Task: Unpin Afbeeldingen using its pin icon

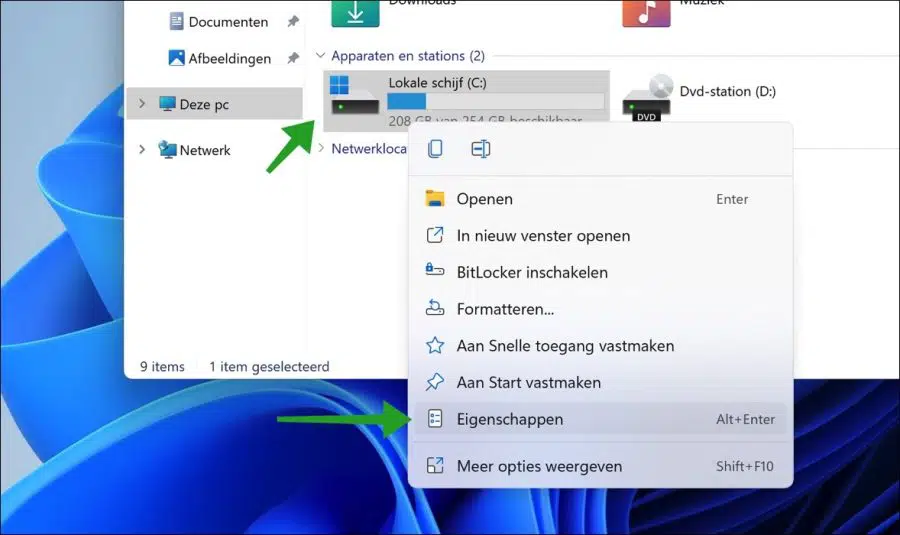Action: tap(293, 58)
